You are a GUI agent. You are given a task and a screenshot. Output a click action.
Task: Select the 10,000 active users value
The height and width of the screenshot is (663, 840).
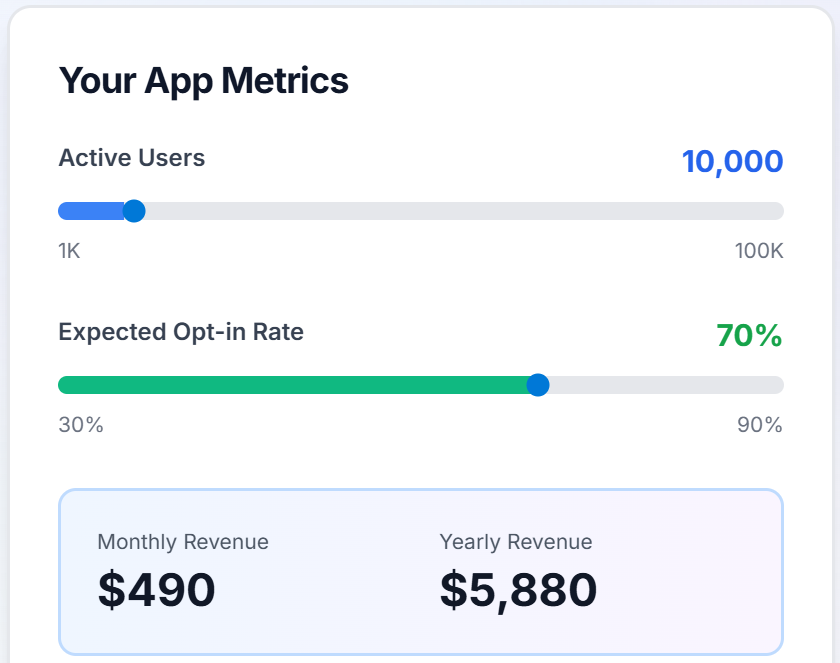(732, 161)
